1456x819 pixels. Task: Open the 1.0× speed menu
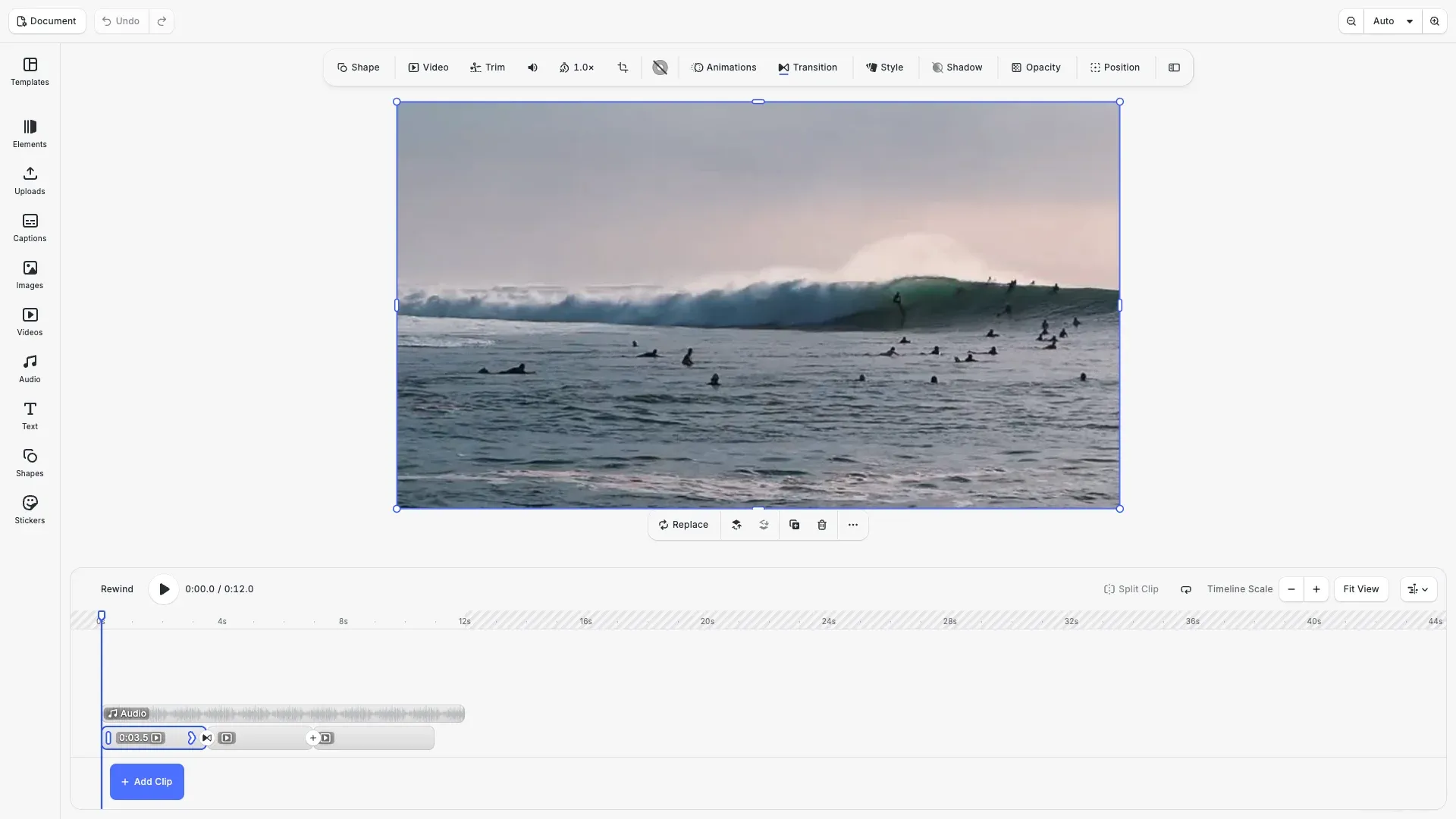coord(576,67)
